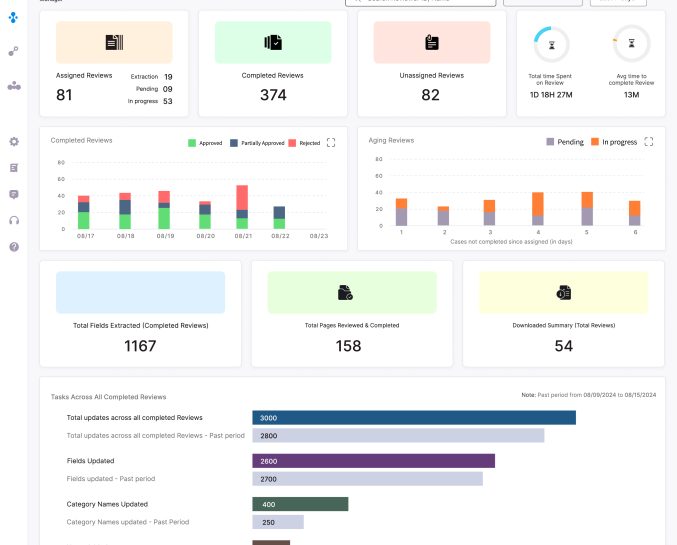
Task: Click the Total updates 3000 blue bar
Action: (413, 418)
